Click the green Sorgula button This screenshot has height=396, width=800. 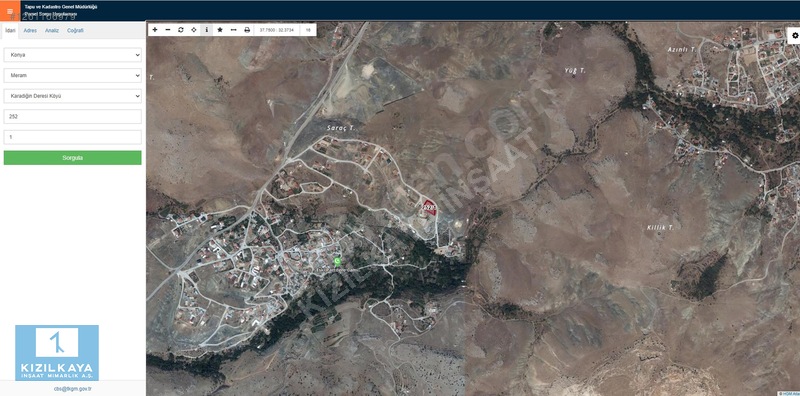[x=72, y=158]
